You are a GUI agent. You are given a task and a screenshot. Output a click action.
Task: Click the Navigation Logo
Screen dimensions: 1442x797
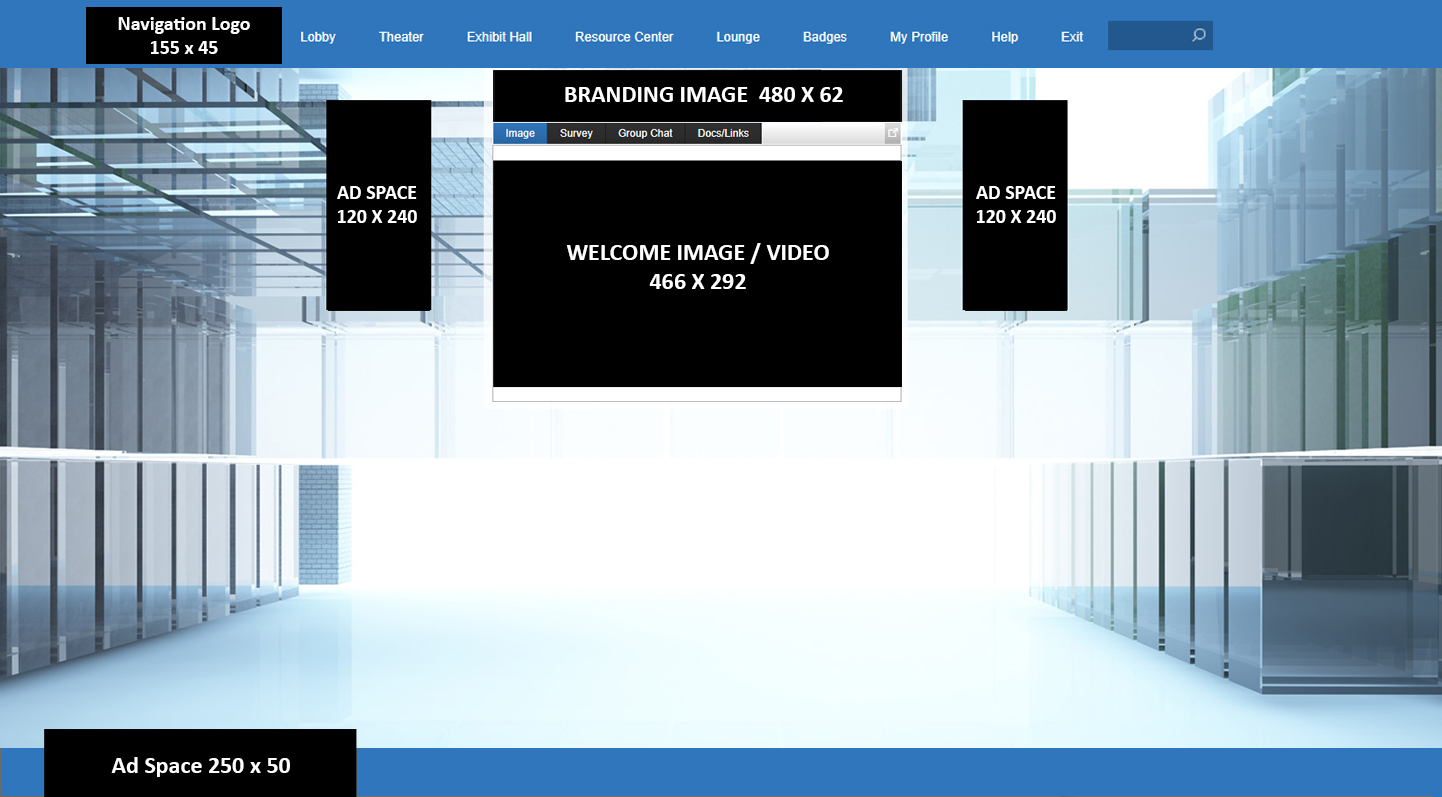tap(184, 36)
